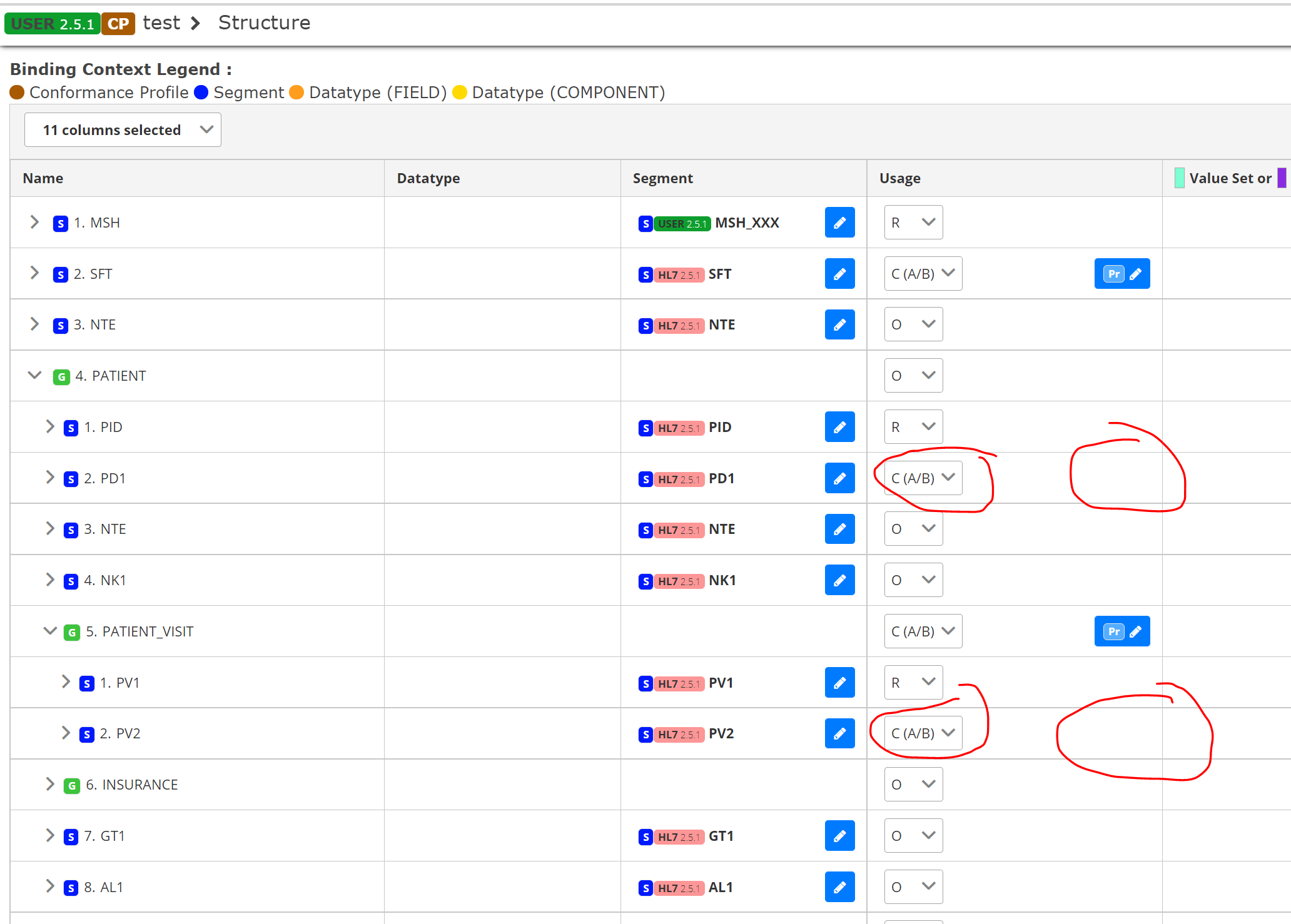Open usage dropdown for PV2 row
This screenshot has width=1291, height=924.
[x=923, y=733]
